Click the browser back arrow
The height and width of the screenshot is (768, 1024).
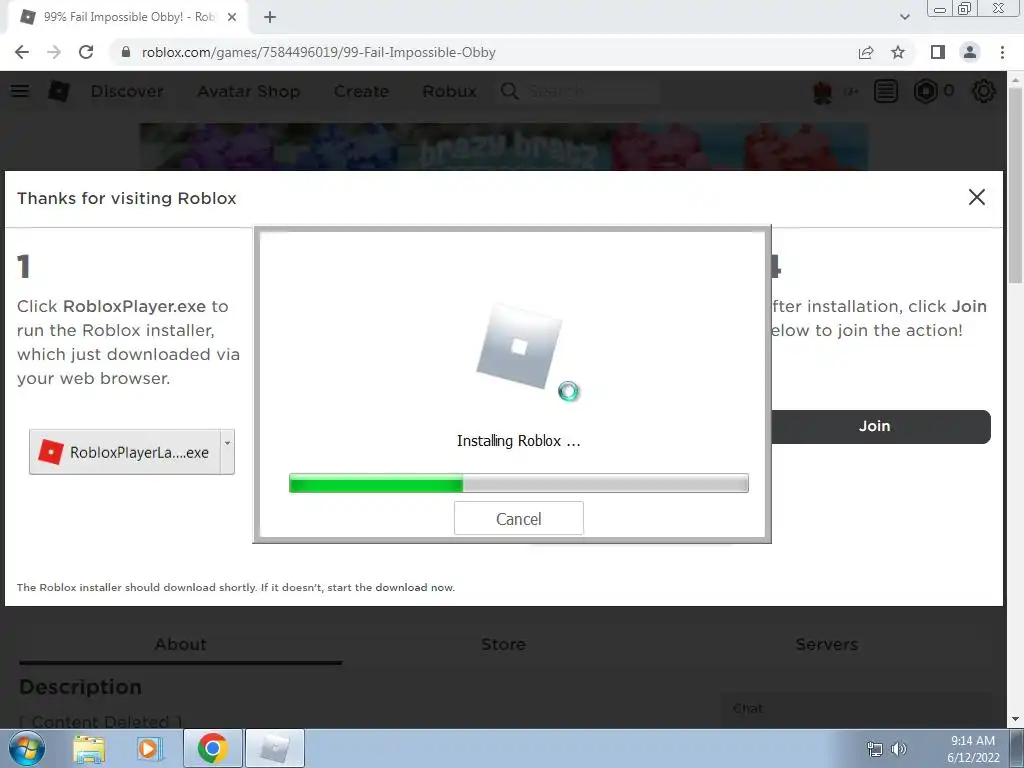point(22,52)
